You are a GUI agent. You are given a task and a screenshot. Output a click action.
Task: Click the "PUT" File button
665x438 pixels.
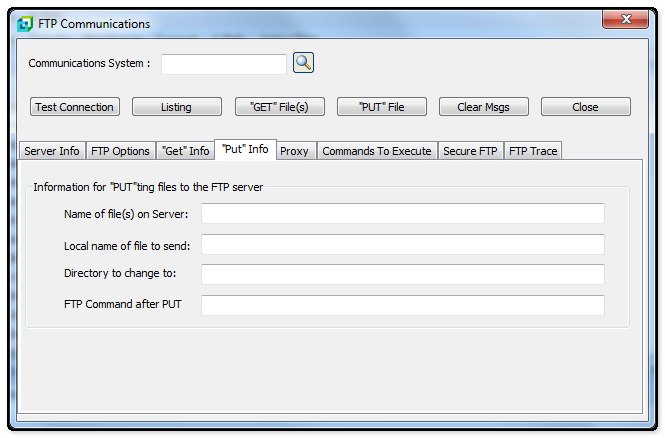381,107
